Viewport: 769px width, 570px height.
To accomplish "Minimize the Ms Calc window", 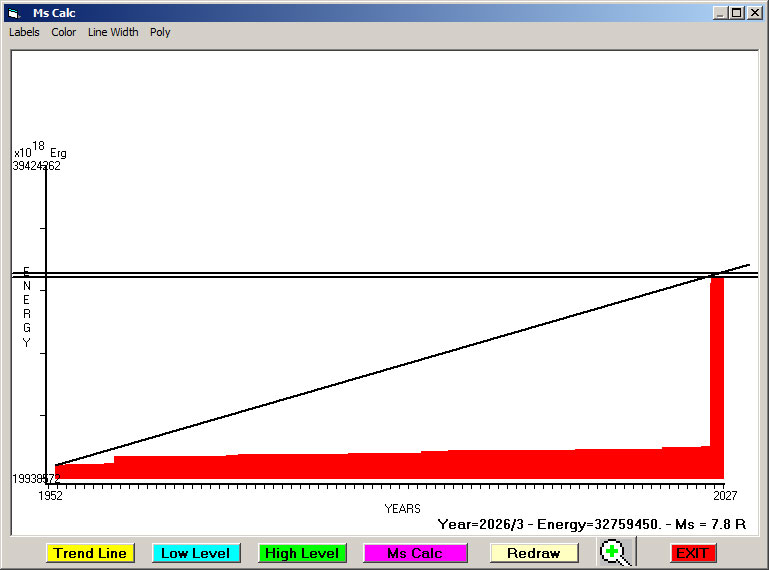I will click(720, 13).
